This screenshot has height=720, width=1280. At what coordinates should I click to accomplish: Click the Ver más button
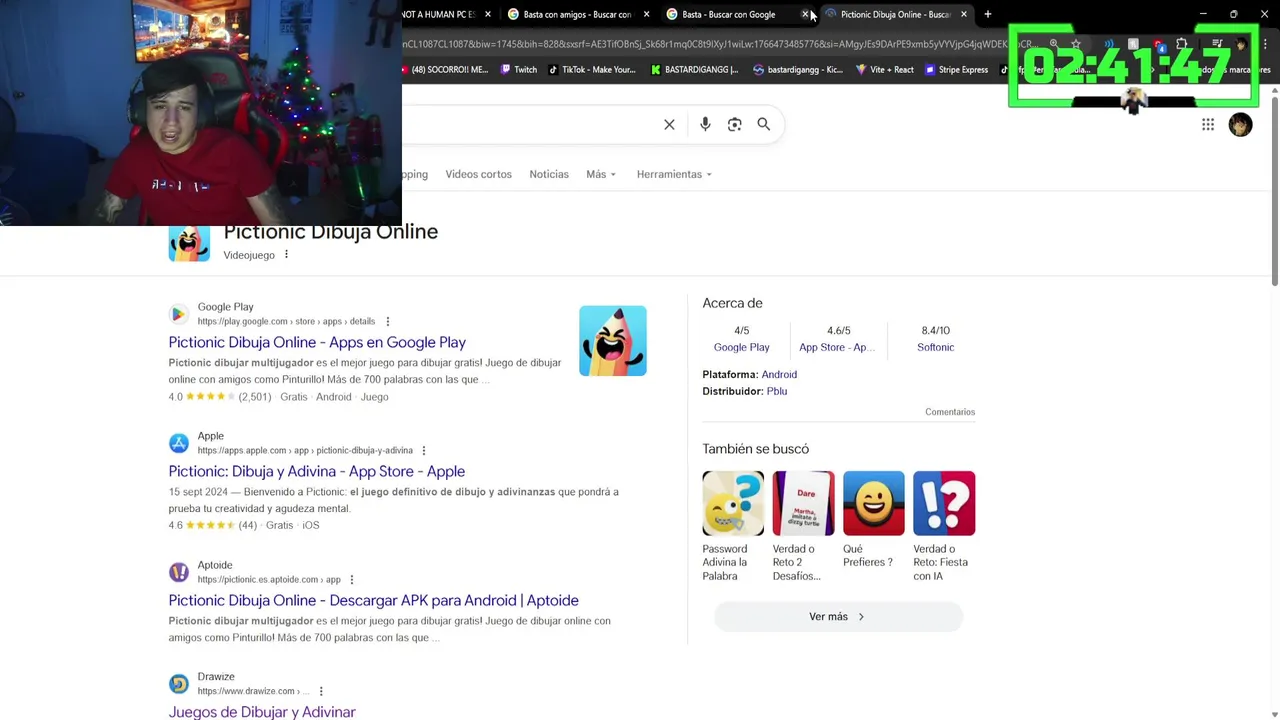point(838,617)
